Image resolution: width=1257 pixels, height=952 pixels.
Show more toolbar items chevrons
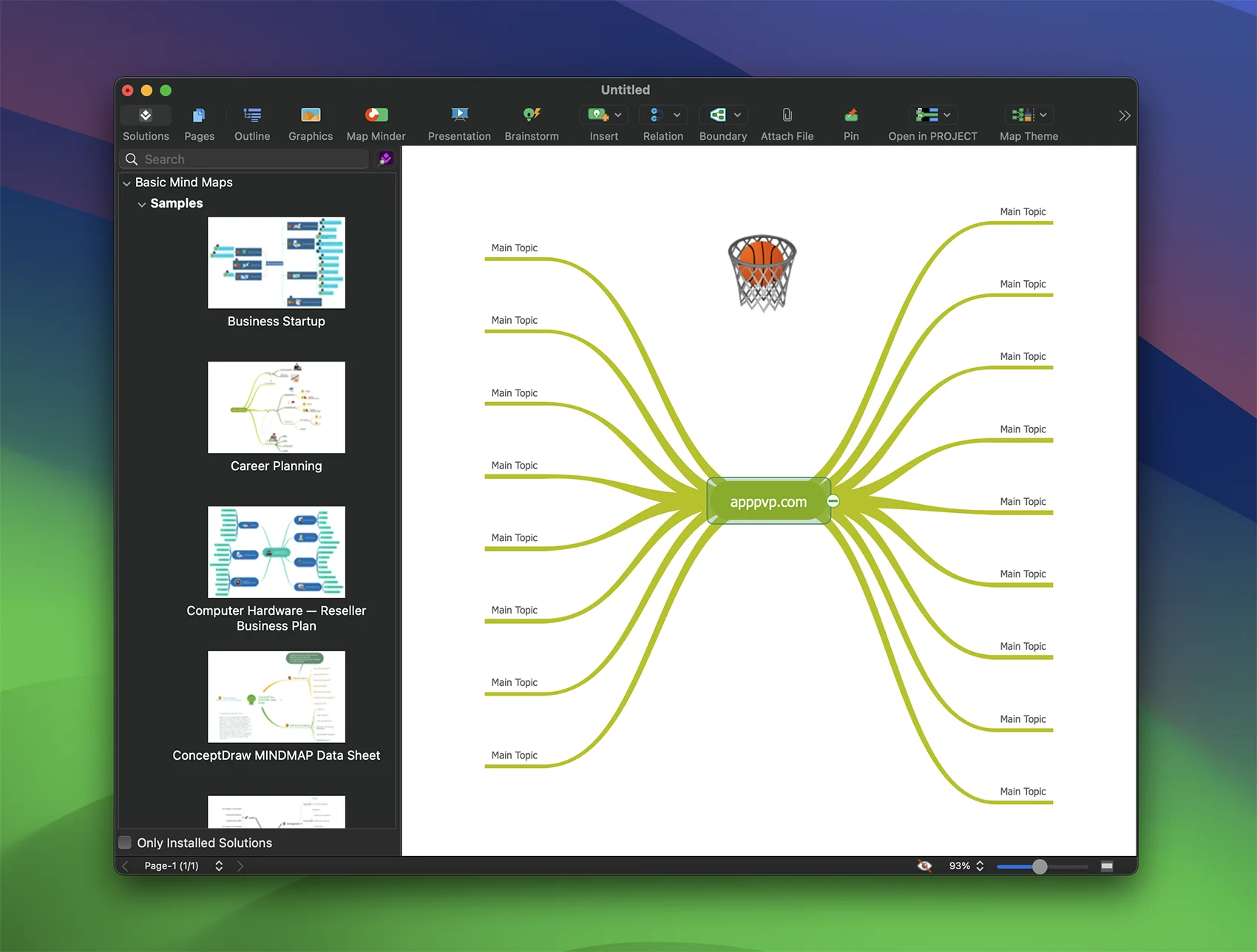tap(1125, 115)
